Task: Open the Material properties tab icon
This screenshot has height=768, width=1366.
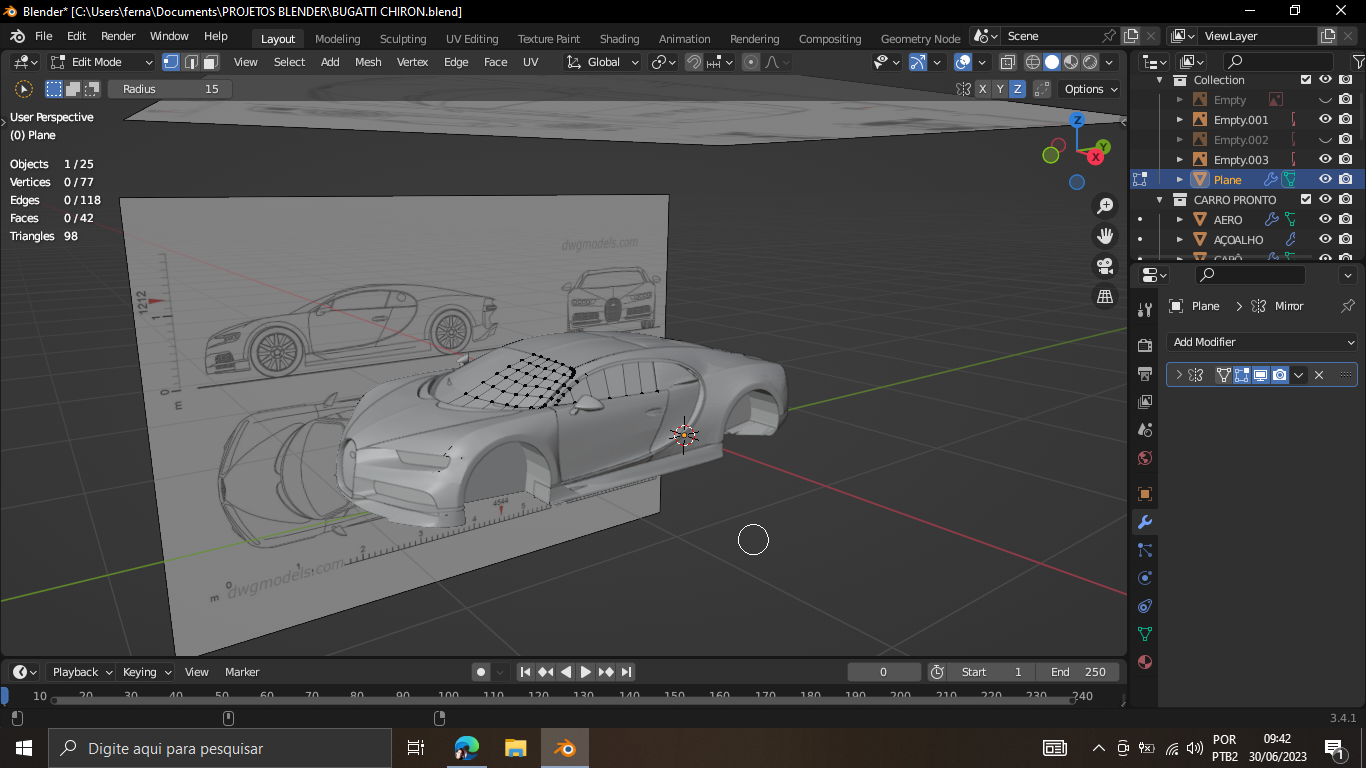Action: (x=1145, y=662)
